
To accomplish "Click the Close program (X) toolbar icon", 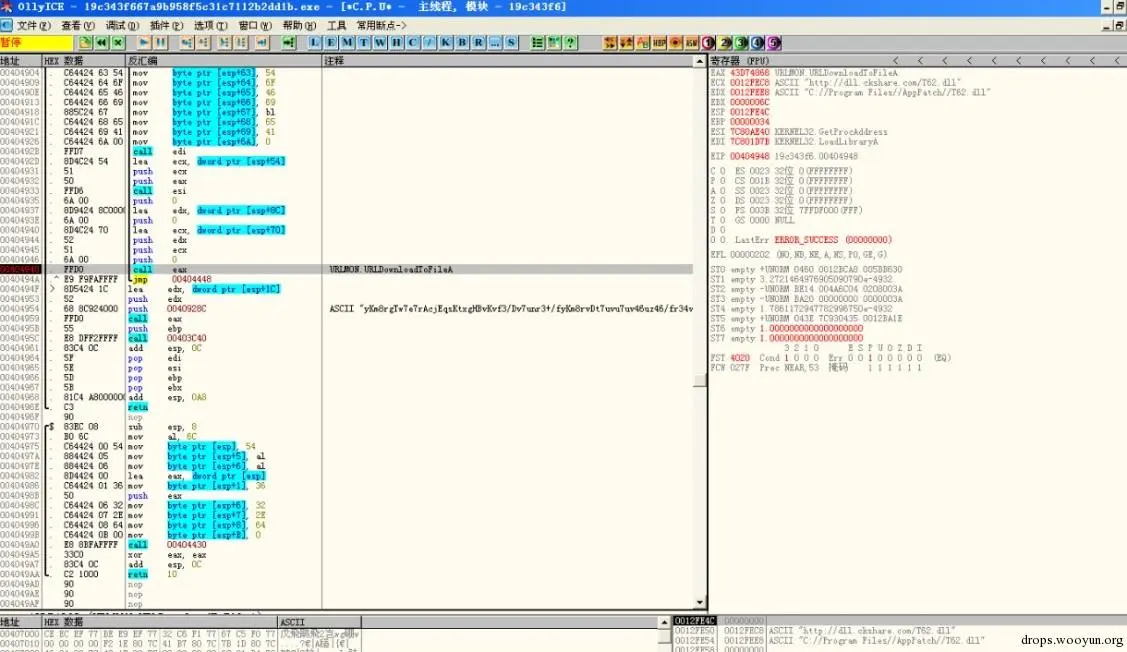I will (x=118, y=42).
